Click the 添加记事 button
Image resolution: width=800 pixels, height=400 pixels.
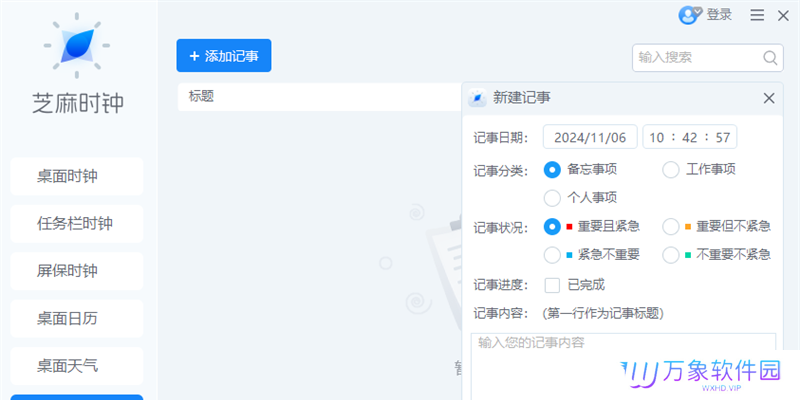[224, 56]
